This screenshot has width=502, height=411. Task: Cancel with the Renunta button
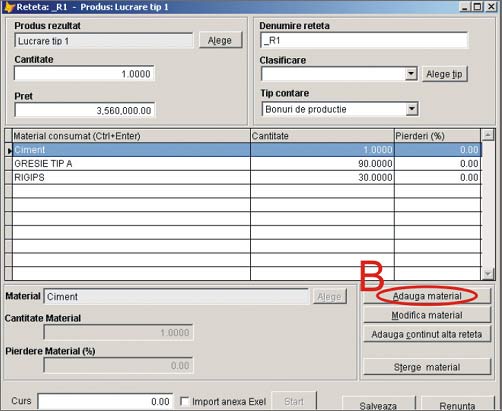457,404
